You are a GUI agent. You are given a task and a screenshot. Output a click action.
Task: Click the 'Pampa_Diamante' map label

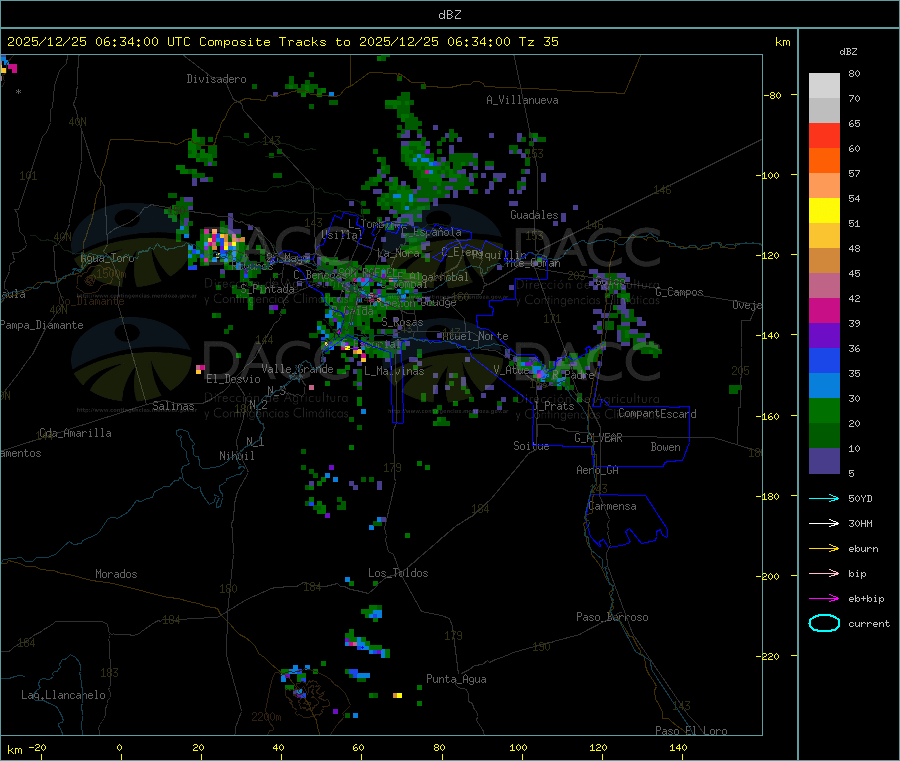pos(42,325)
